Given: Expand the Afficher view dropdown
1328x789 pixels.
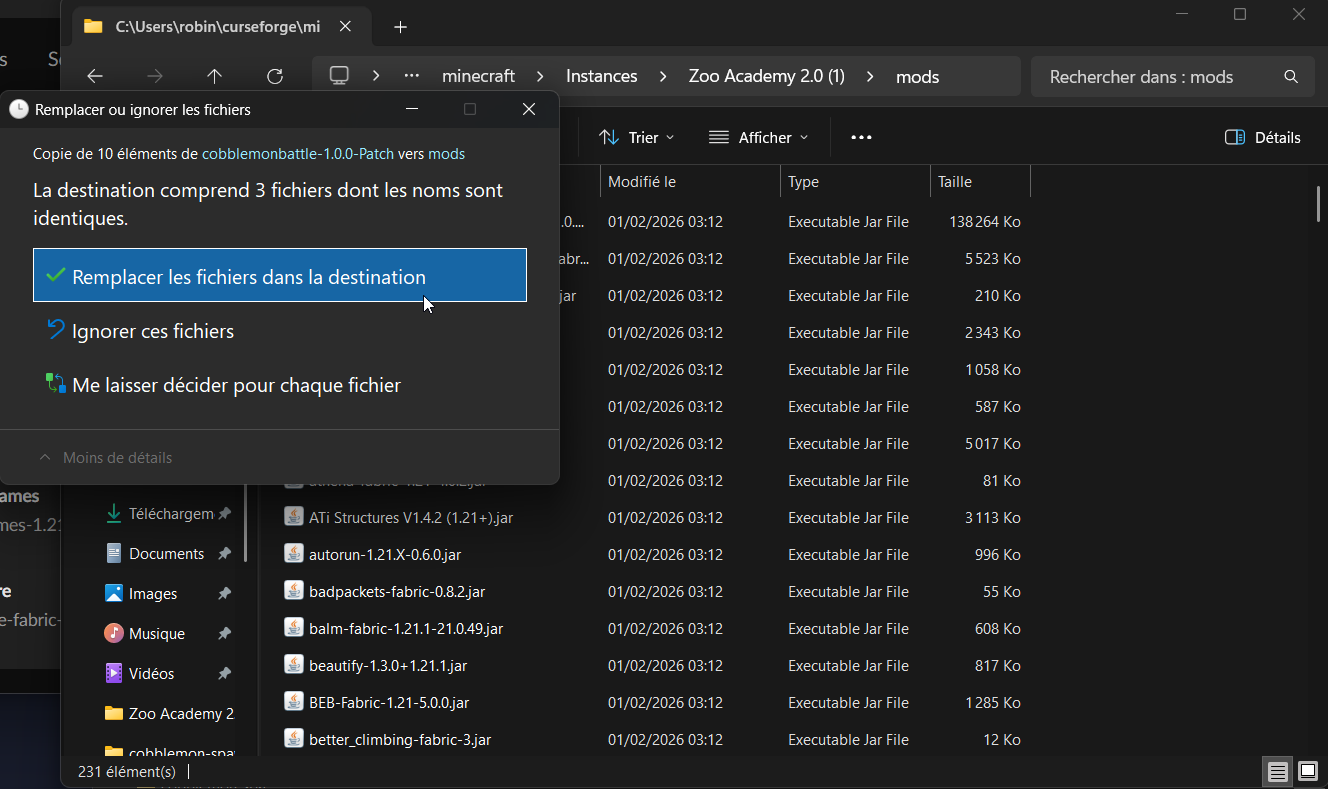Looking at the screenshot, I should tap(758, 138).
